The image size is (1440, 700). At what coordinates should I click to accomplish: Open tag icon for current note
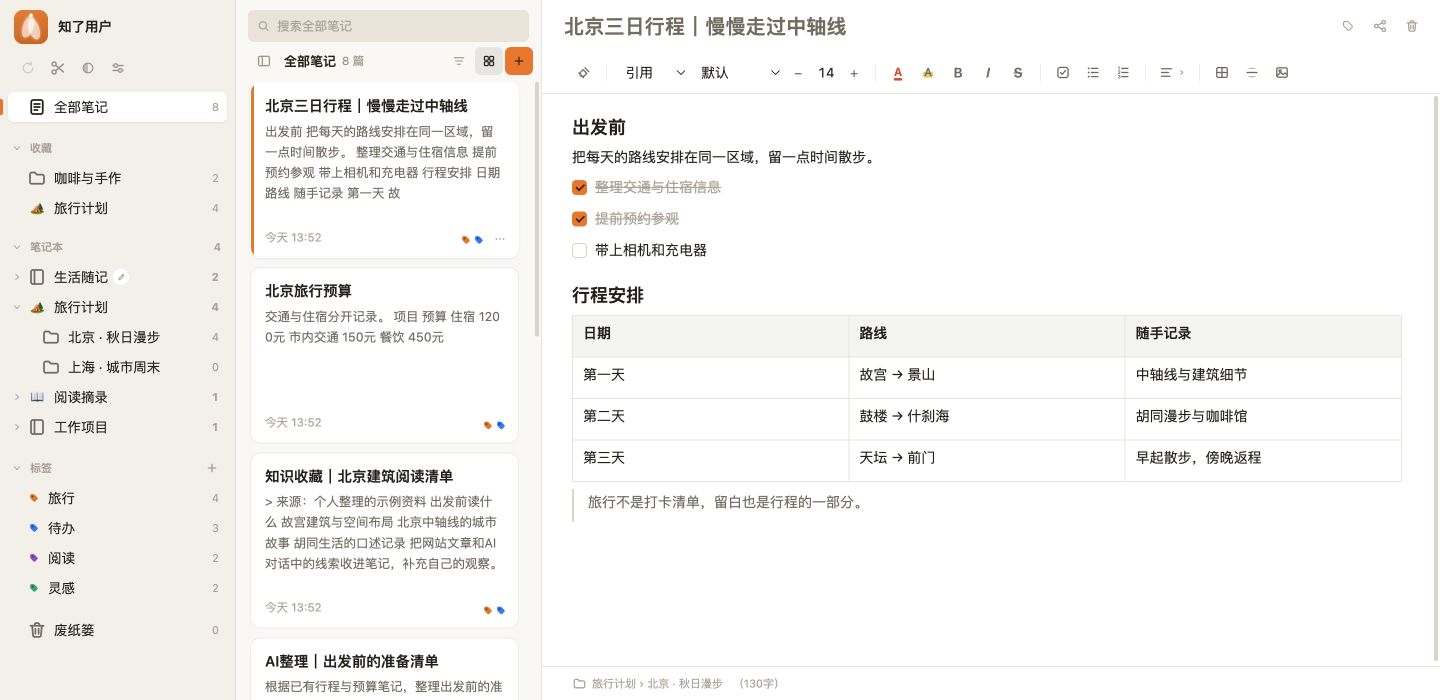[1348, 27]
